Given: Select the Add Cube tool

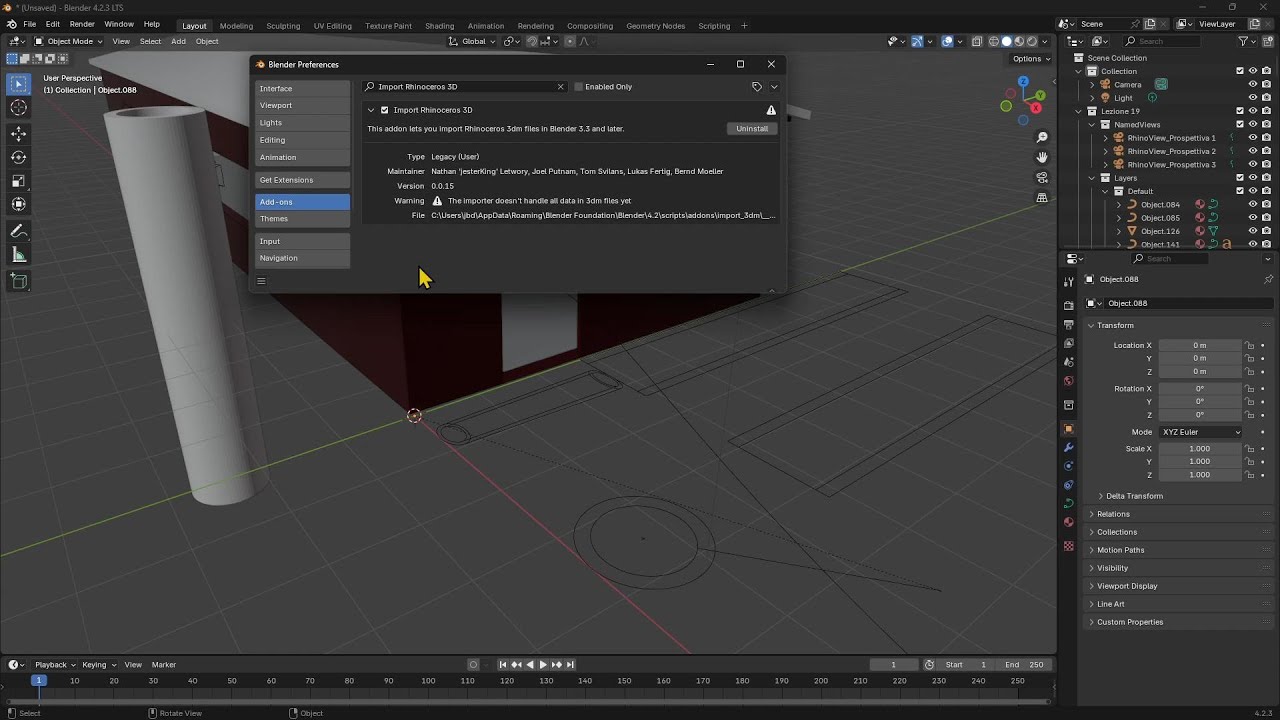Looking at the screenshot, I should [x=18, y=281].
